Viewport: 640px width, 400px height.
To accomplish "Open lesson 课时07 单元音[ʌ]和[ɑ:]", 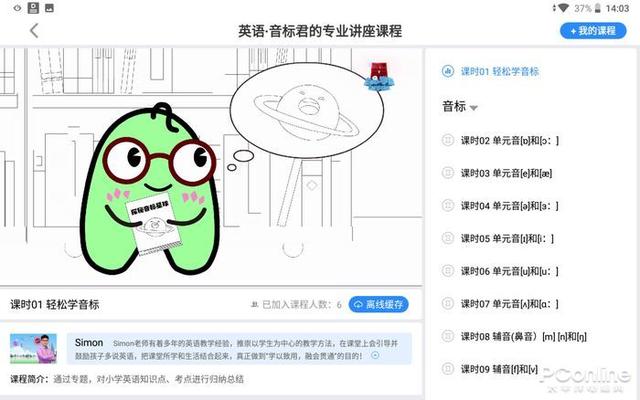I will [x=509, y=304].
